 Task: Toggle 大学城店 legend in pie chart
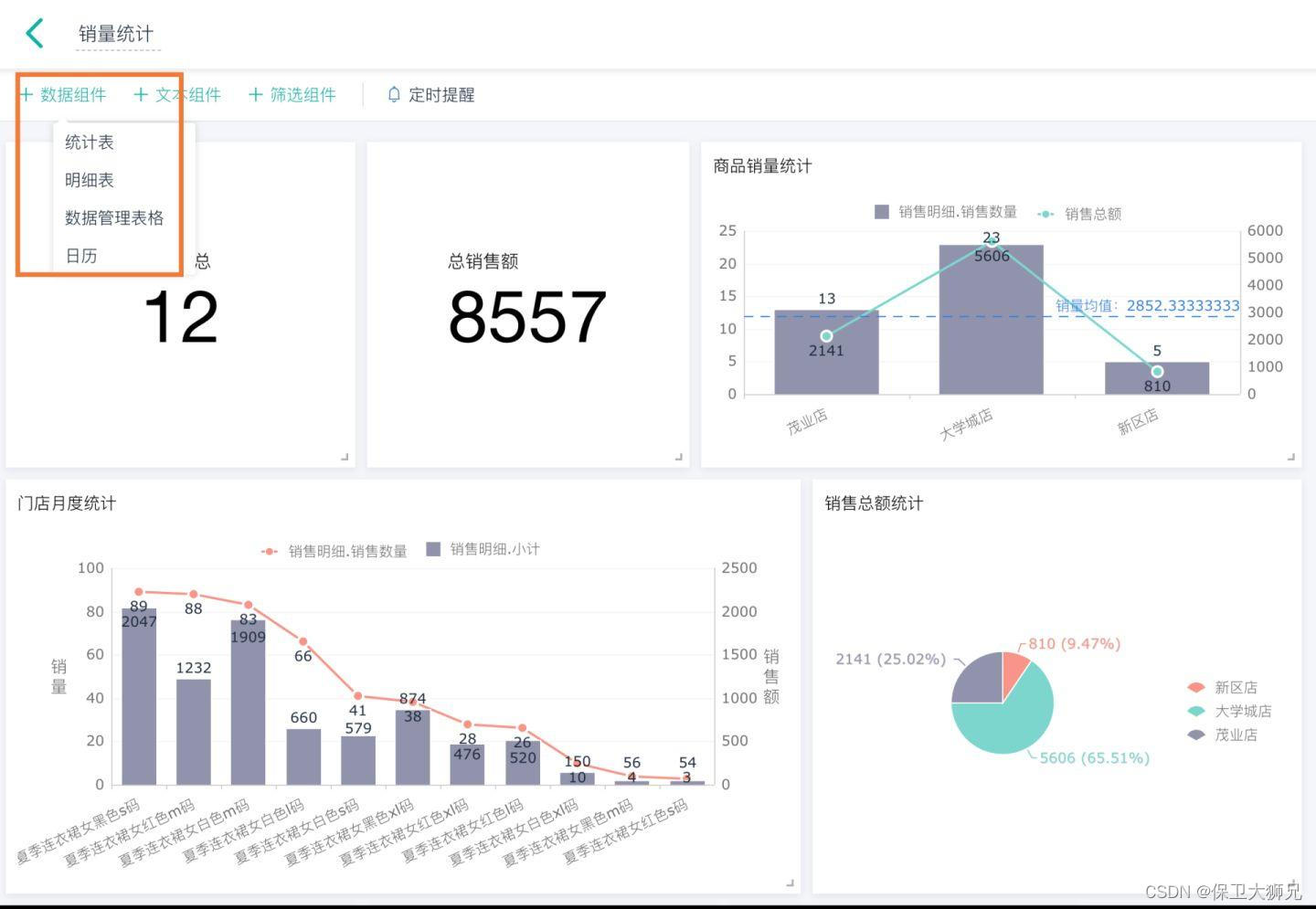point(1229,711)
